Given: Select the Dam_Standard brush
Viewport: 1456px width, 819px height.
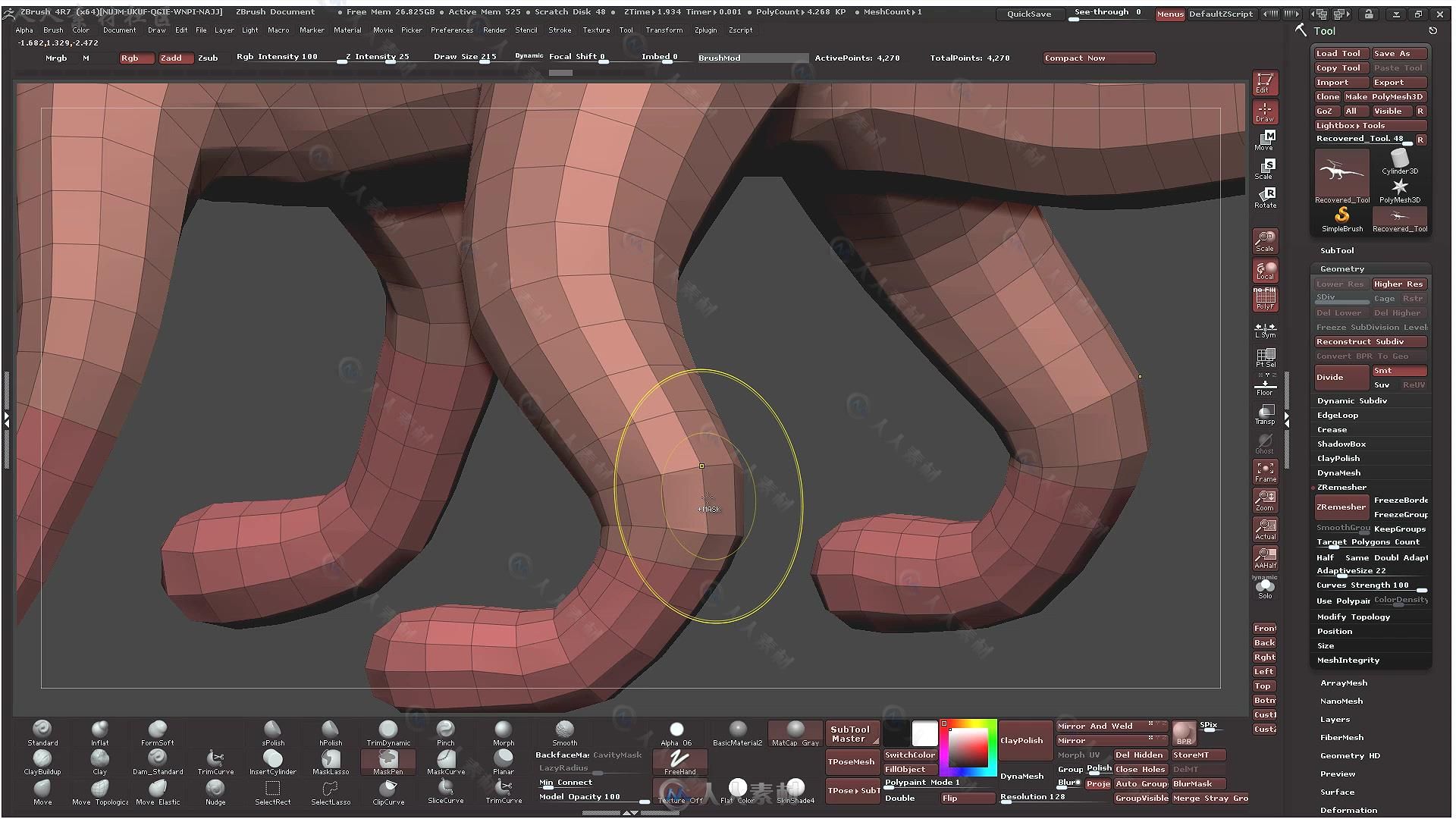Looking at the screenshot, I should point(157,761).
